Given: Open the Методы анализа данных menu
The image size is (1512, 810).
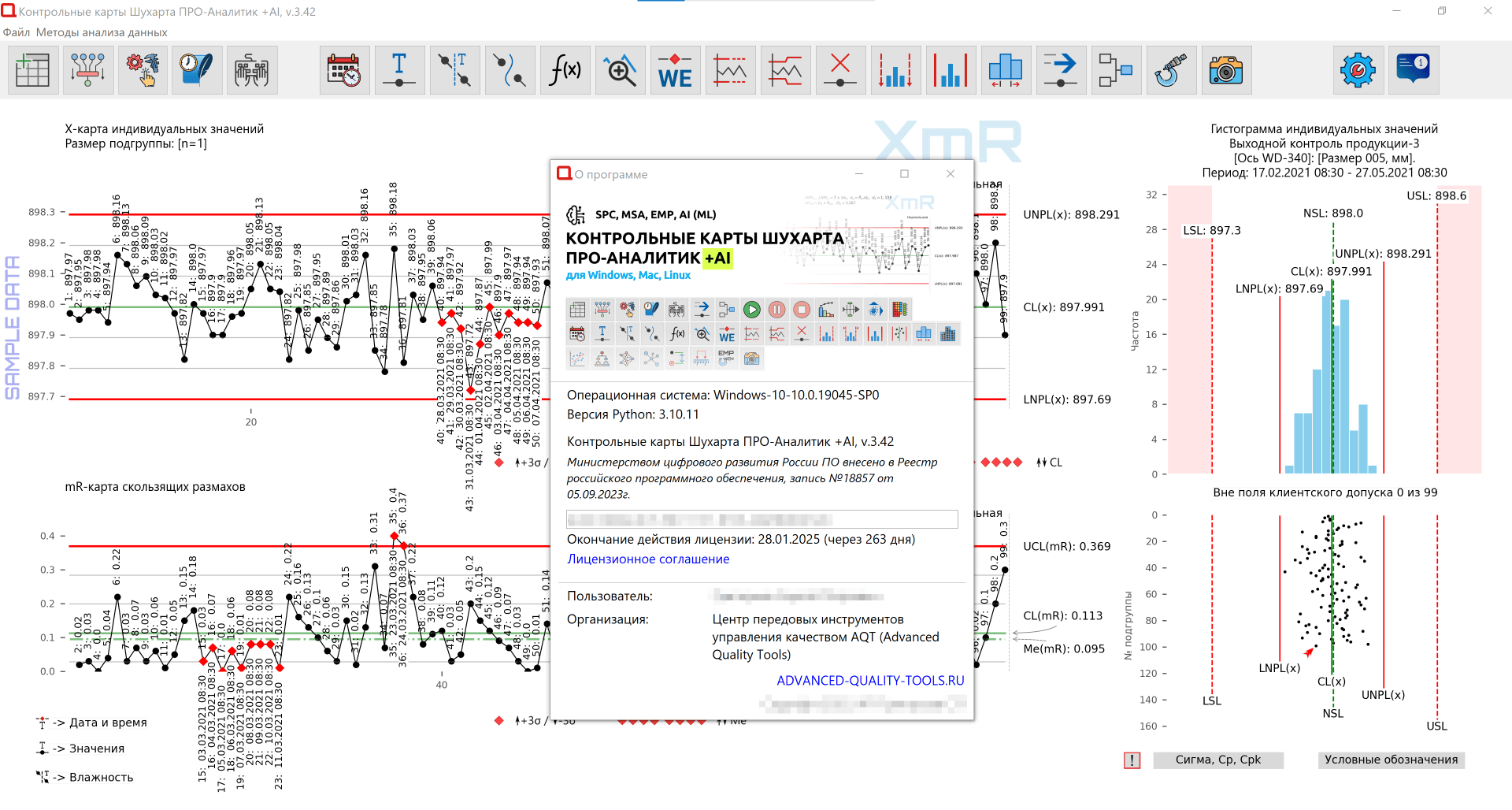Looking at the screenshot, I should pos(102,32).
